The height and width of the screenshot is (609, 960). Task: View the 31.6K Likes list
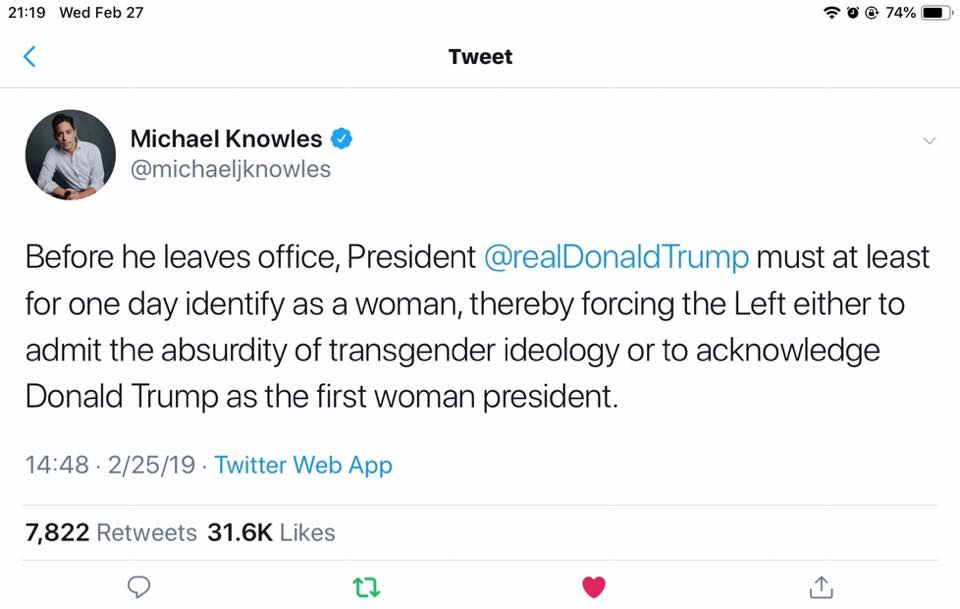(x=271, y=533)
